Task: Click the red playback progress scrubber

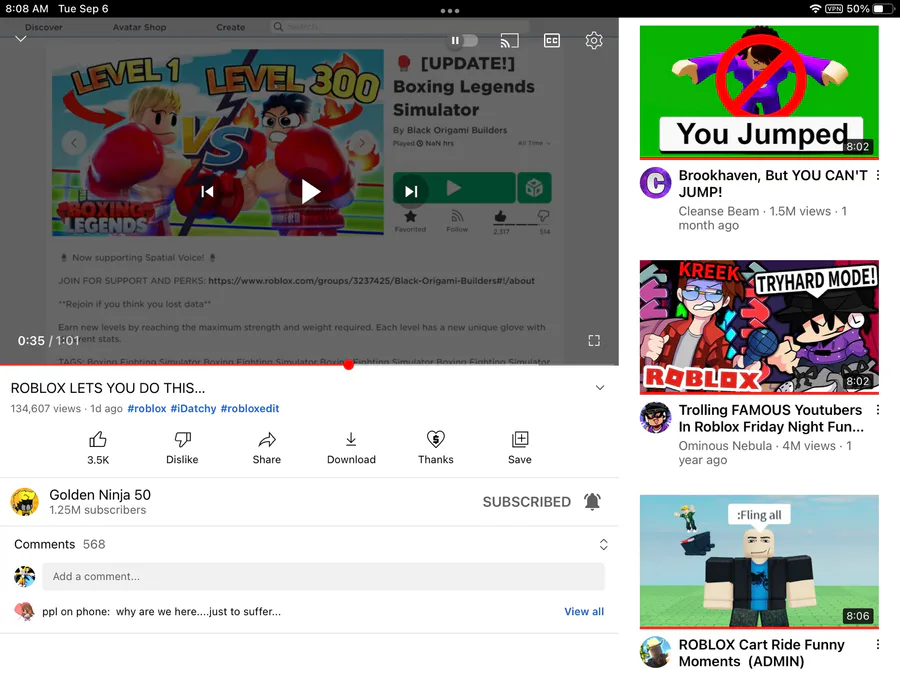Action: point(348,365)
